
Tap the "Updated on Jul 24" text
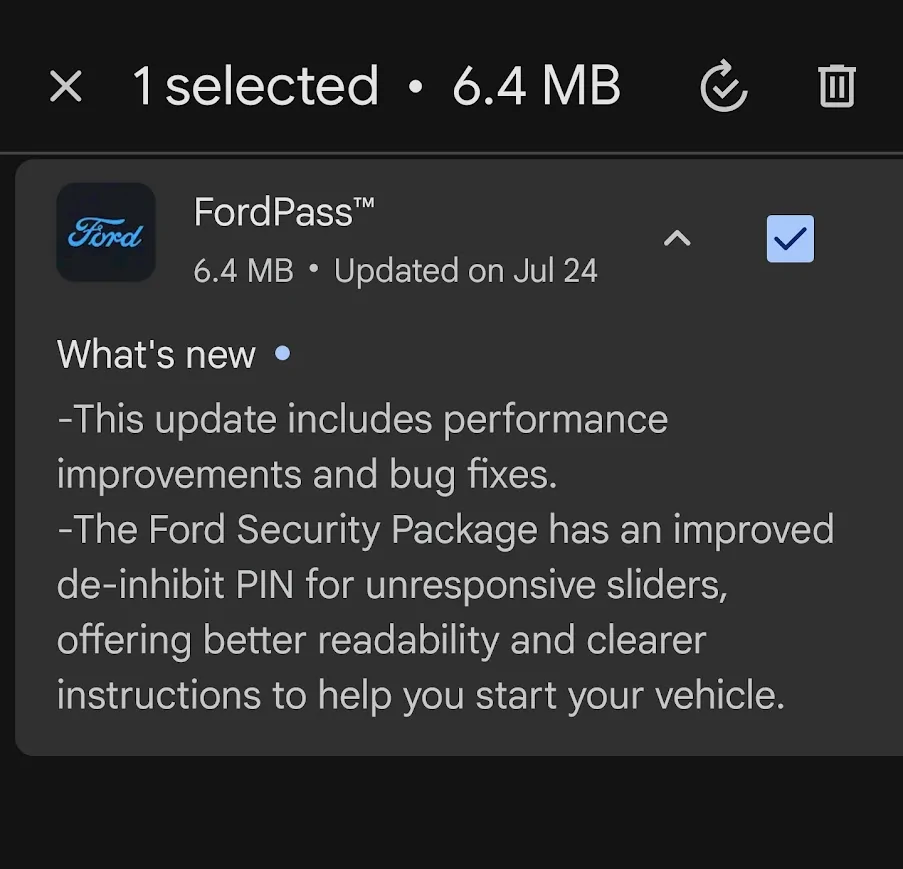466,271
